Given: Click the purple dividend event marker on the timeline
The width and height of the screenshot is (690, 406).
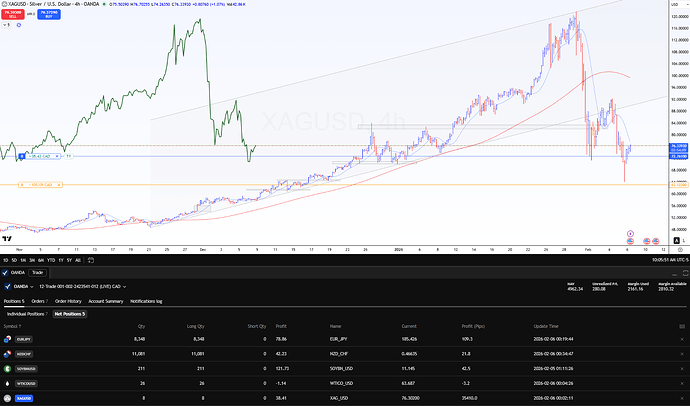Looking at the screenshot, I should tap(630, 234).
